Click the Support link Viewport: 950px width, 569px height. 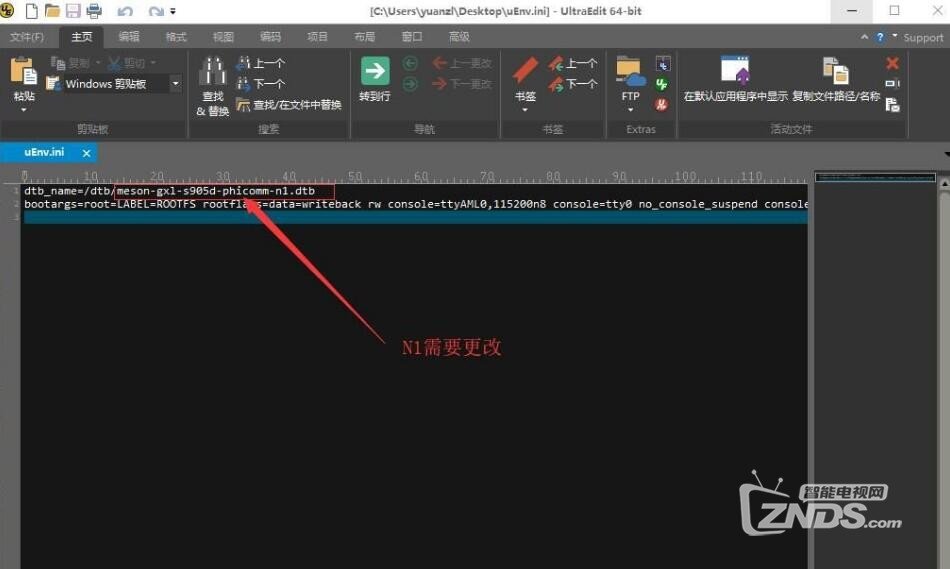(923, 38)
